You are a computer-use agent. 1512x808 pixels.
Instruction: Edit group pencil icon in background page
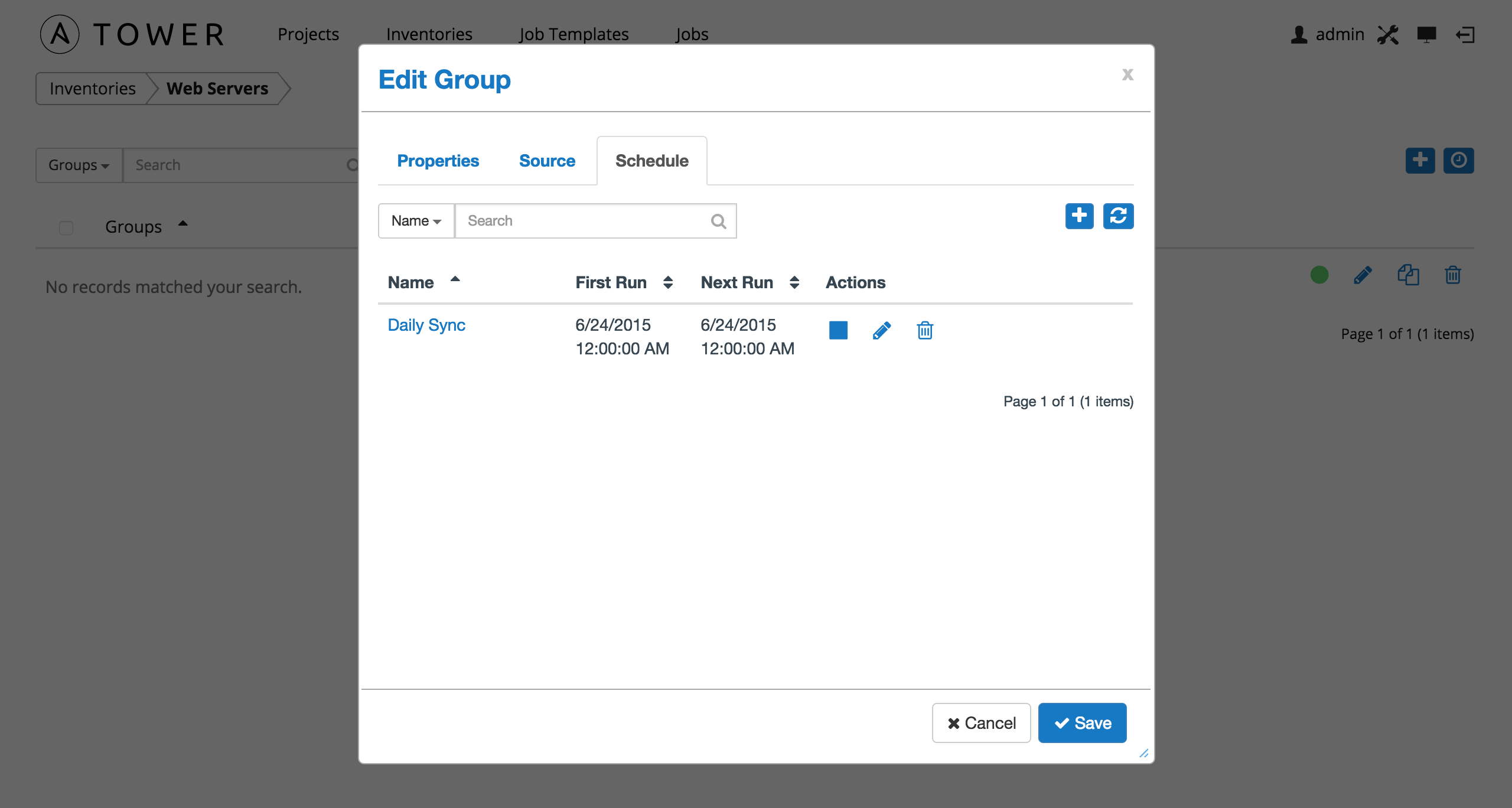(1363, 275)
